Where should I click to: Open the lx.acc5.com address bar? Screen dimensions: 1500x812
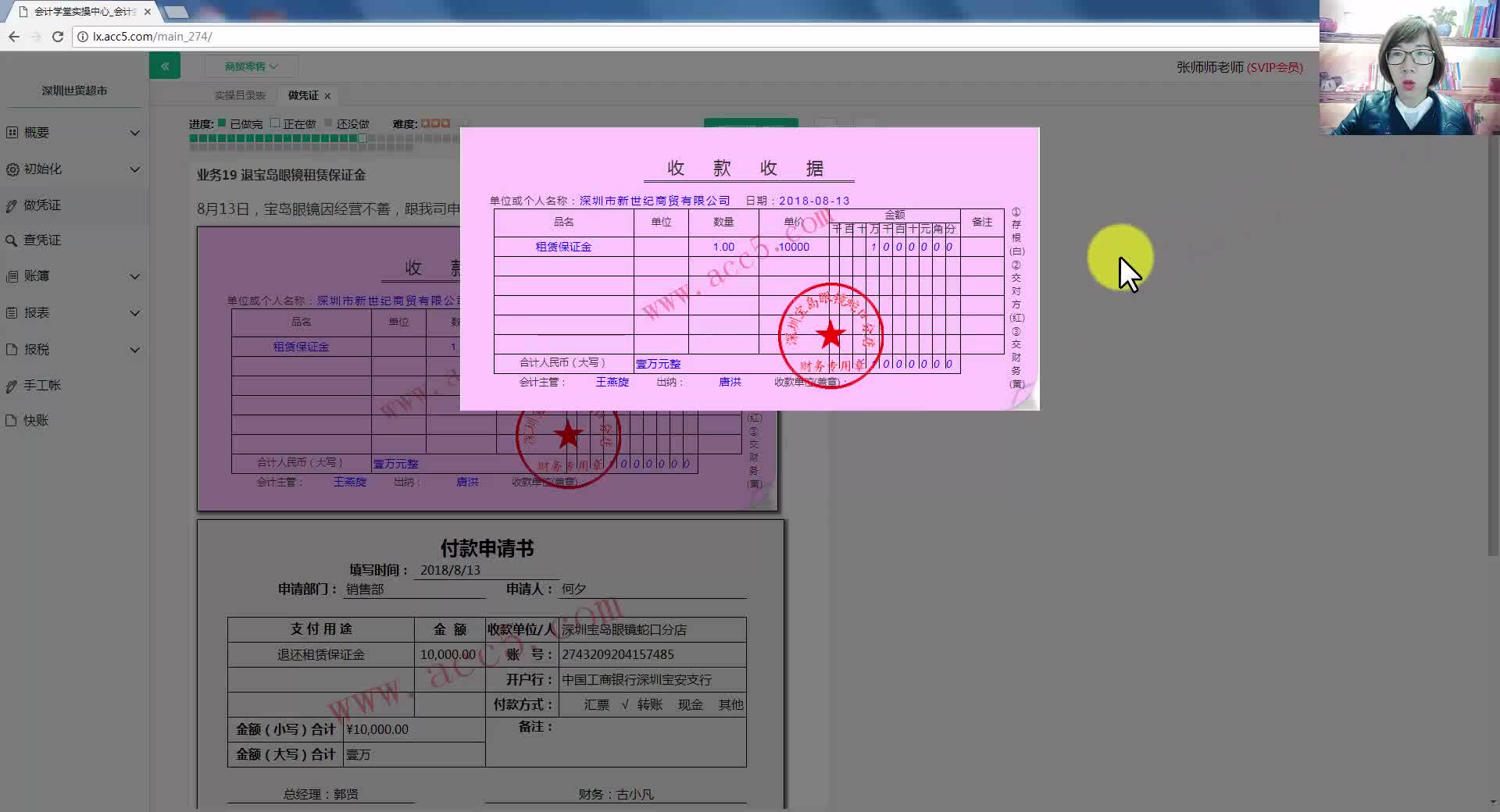point(148,37)
